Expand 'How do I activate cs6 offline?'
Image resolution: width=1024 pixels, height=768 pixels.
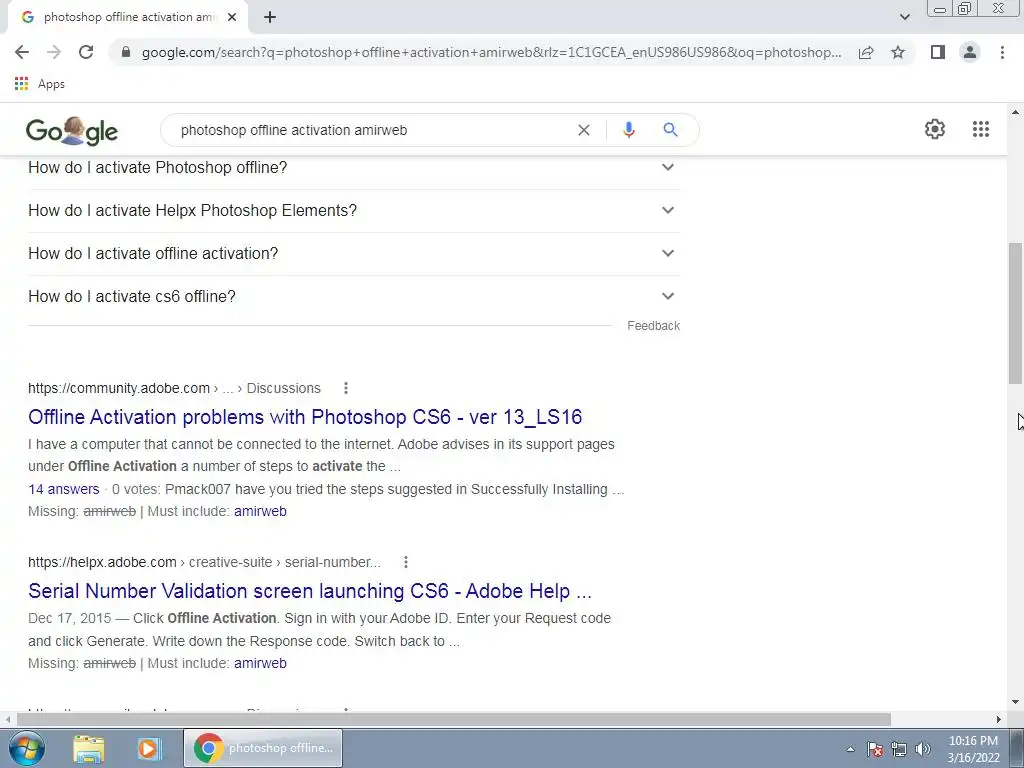353,296
